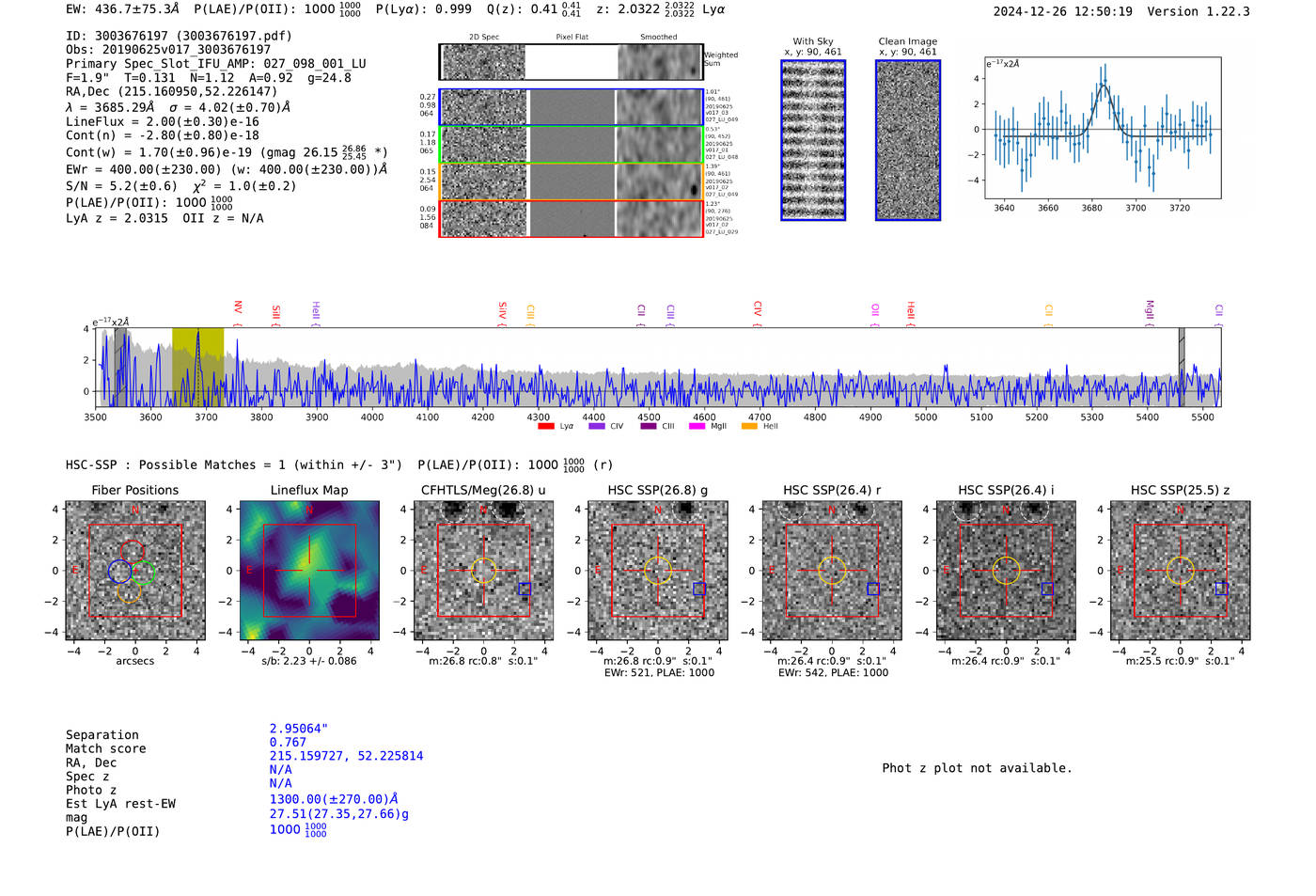Image resolution: width=1316 pixels, height=896 pixels.
Task: Click the EWr: 521, PLAE: 1000 caption
Action: (659, 672)
